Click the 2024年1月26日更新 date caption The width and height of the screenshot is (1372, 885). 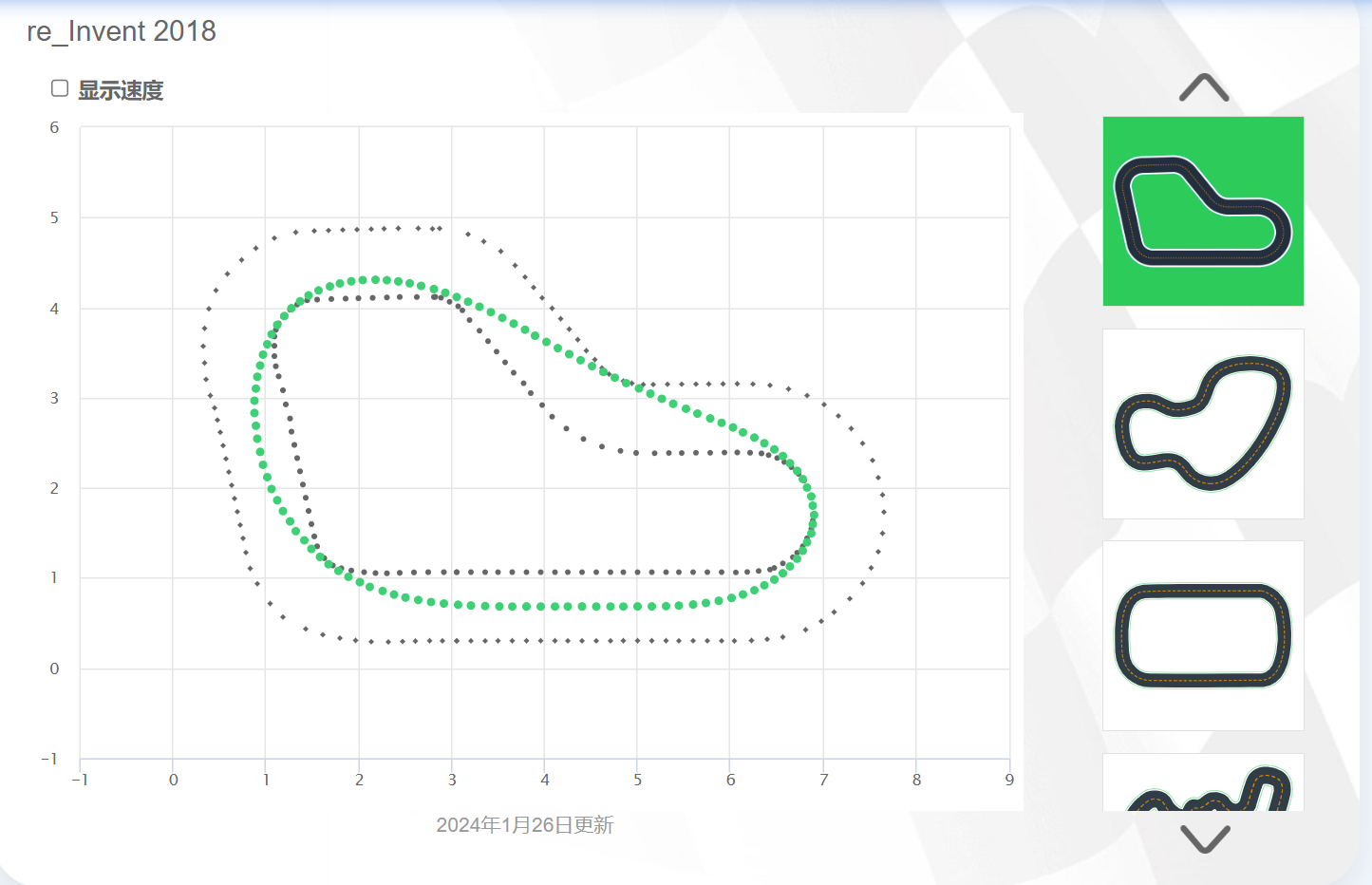click(525, 825)
